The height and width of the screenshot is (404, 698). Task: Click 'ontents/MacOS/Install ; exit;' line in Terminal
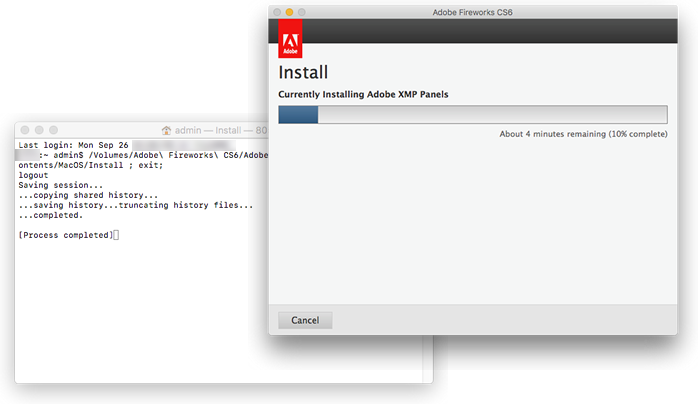click(91, 165)
